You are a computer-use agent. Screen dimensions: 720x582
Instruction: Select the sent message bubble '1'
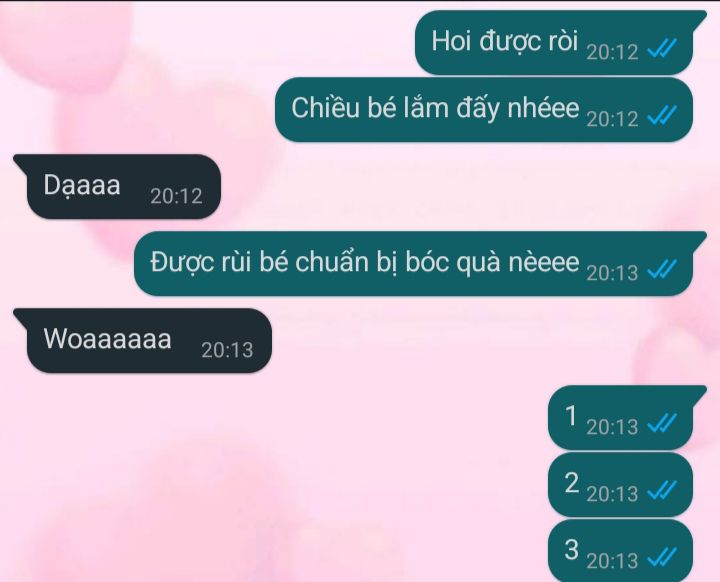tap(627, 418)
